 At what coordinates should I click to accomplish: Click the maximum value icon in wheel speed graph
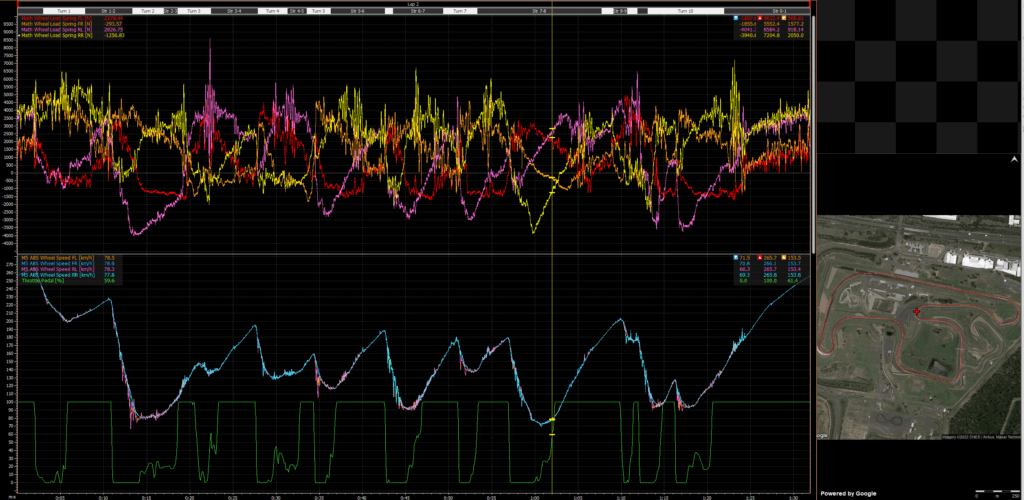coord(762,257)
